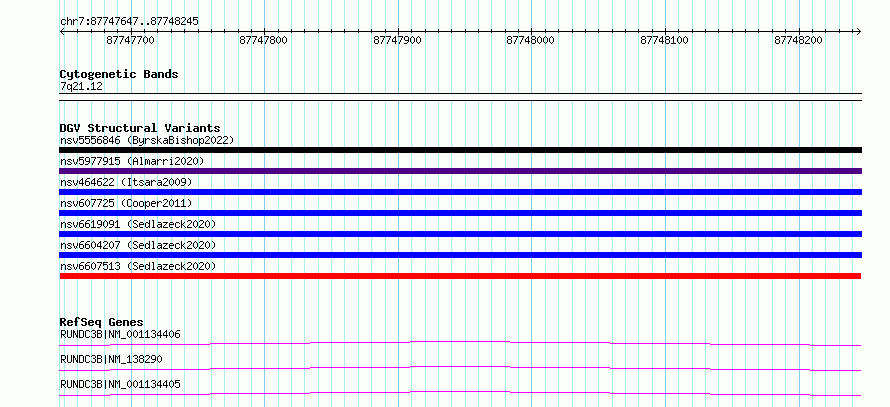
Task: Click the RUNDC3B|NM_001134405 gene label
Action: 120,384
